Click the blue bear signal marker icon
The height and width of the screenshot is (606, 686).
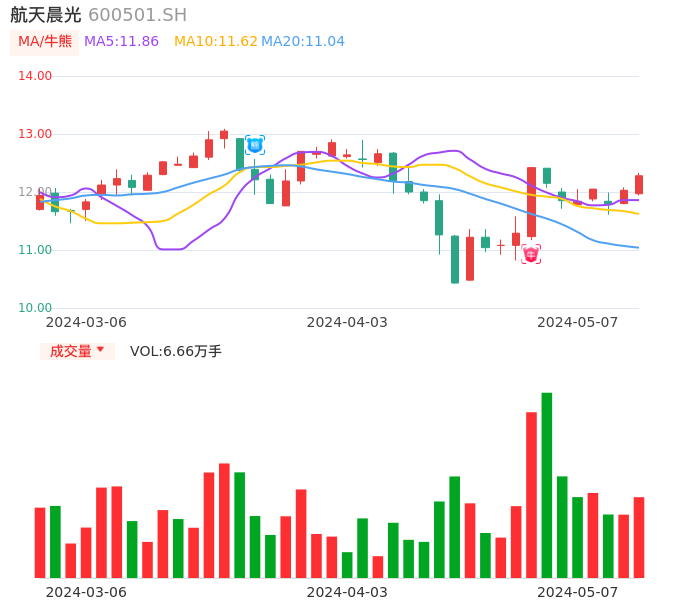pyautogui.click(x=254, y=145)
